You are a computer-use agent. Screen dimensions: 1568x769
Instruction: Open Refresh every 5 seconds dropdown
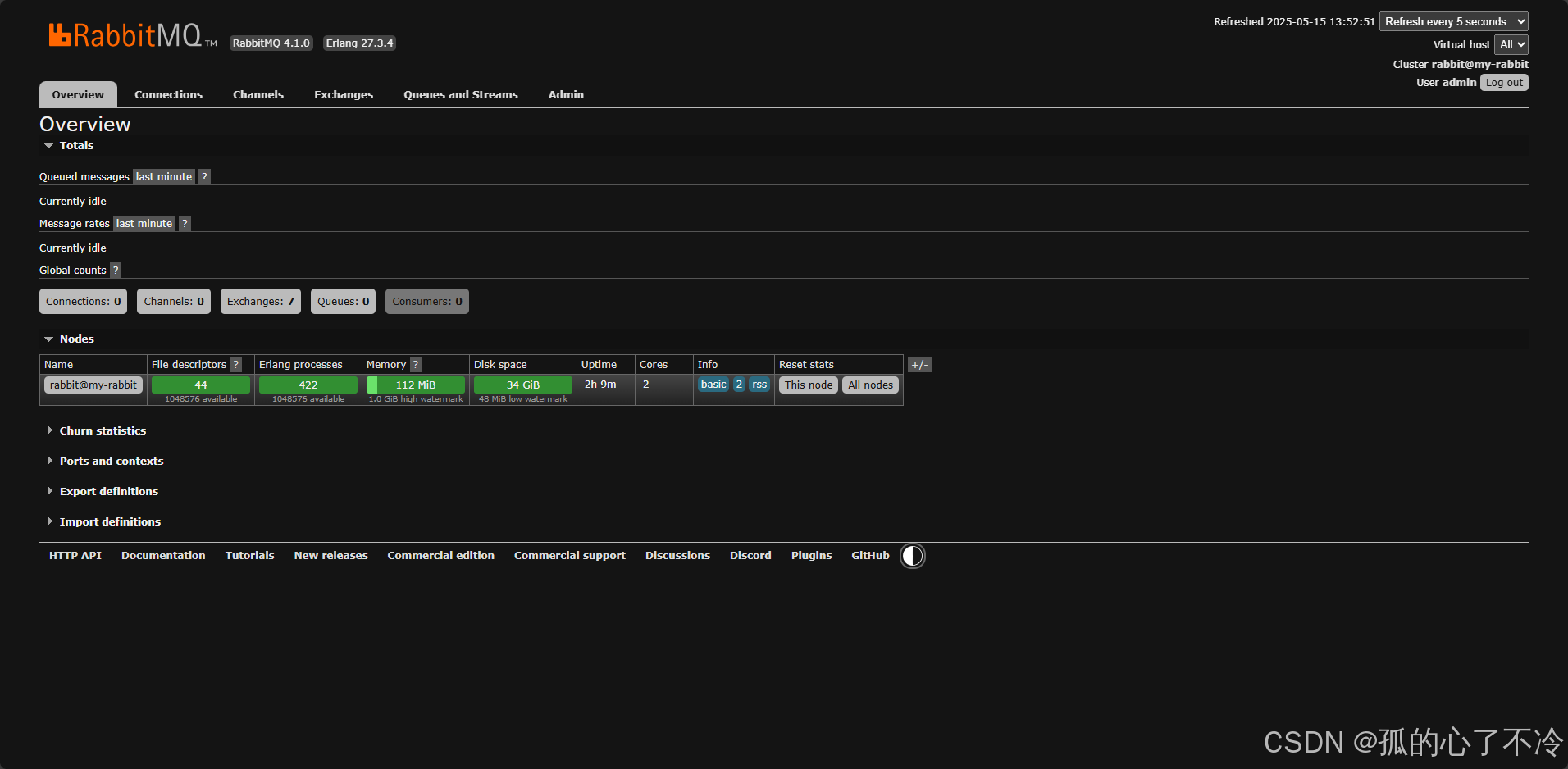point(1454,21)
